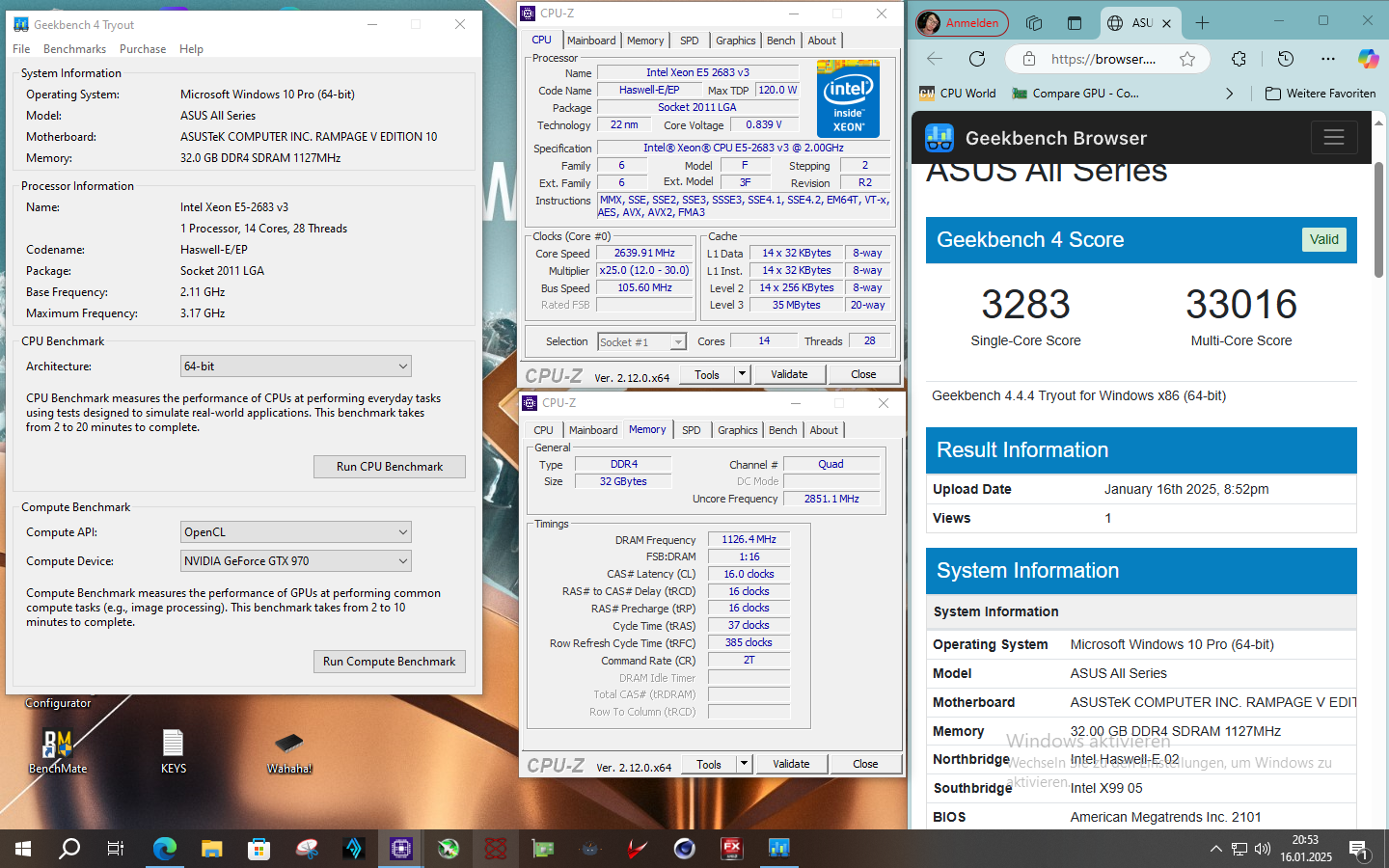Launch Microsoft Edge from the taskbar
The height and width of the screenshot is (868, 1389).
click(x=165, y=849)
